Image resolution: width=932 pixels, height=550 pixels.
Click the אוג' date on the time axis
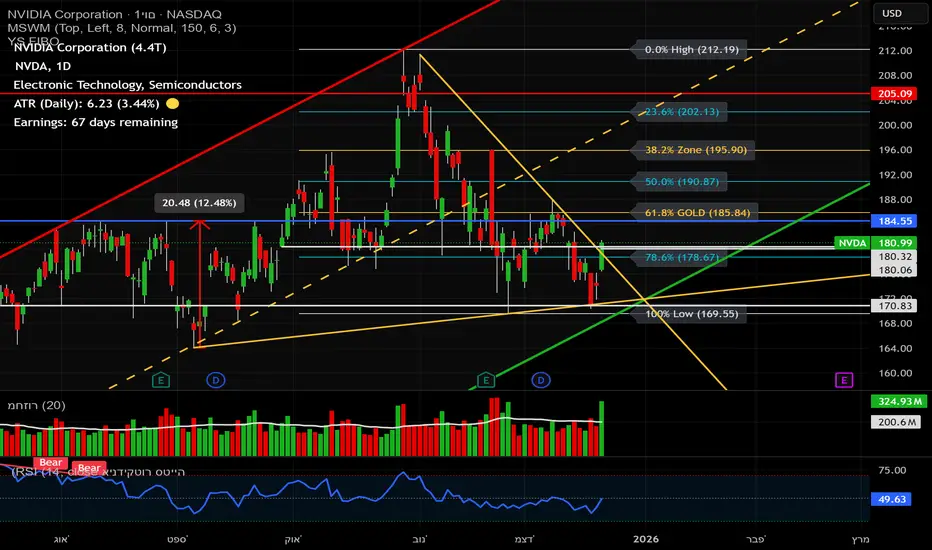point(61,539)
